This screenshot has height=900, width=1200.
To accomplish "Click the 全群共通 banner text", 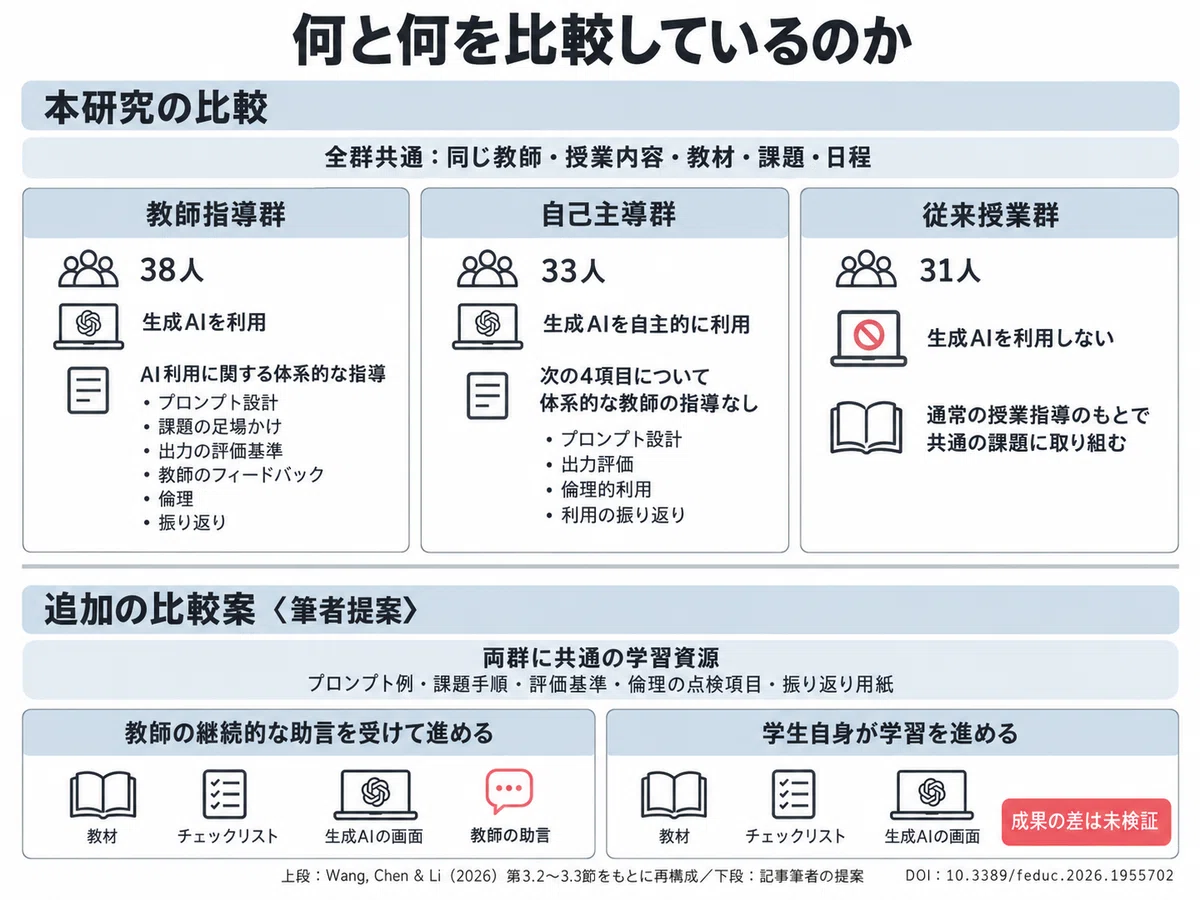I will point(598,157).
